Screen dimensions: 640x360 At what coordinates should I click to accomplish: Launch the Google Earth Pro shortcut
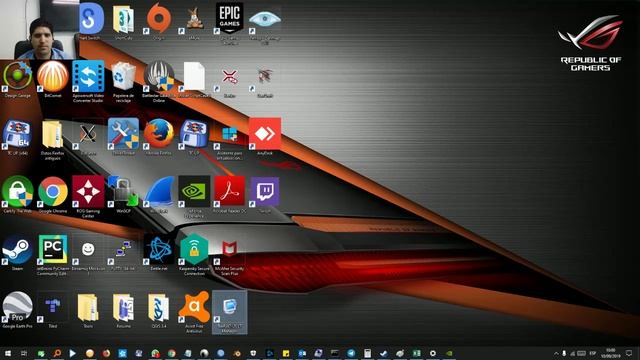[17, 308]
